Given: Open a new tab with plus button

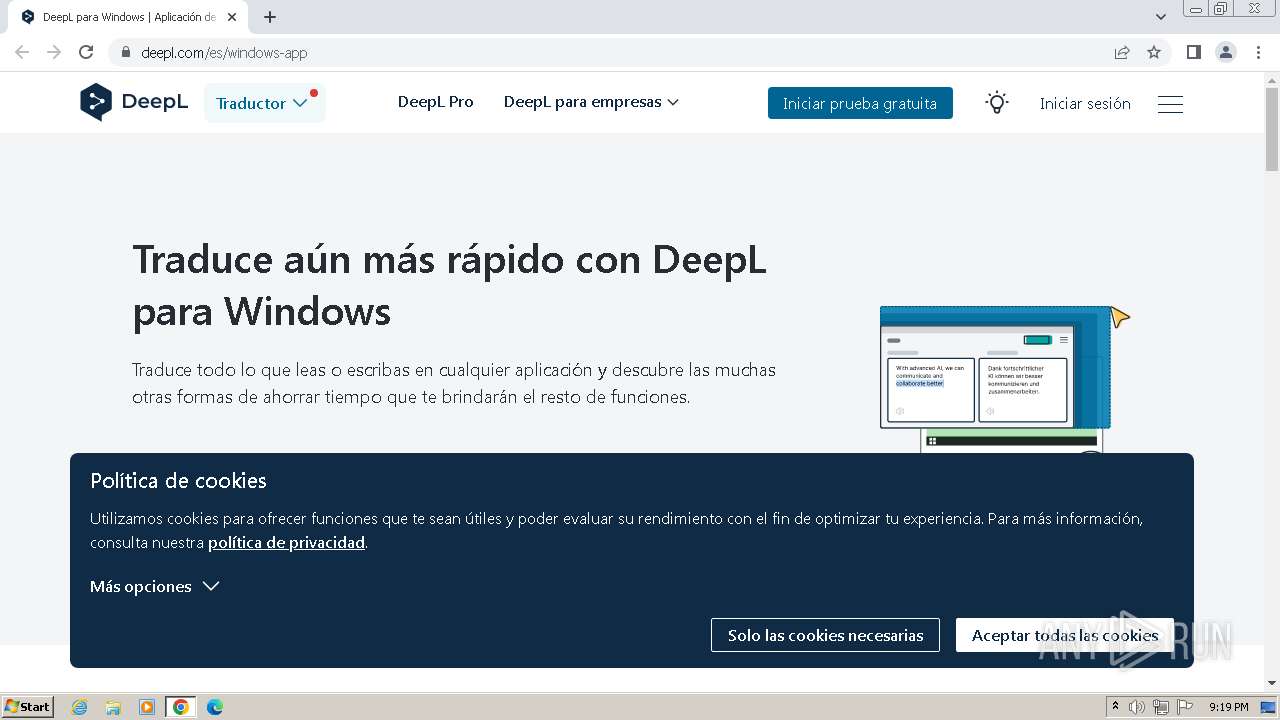Looking at the screenshot, I should pos(270,17).
